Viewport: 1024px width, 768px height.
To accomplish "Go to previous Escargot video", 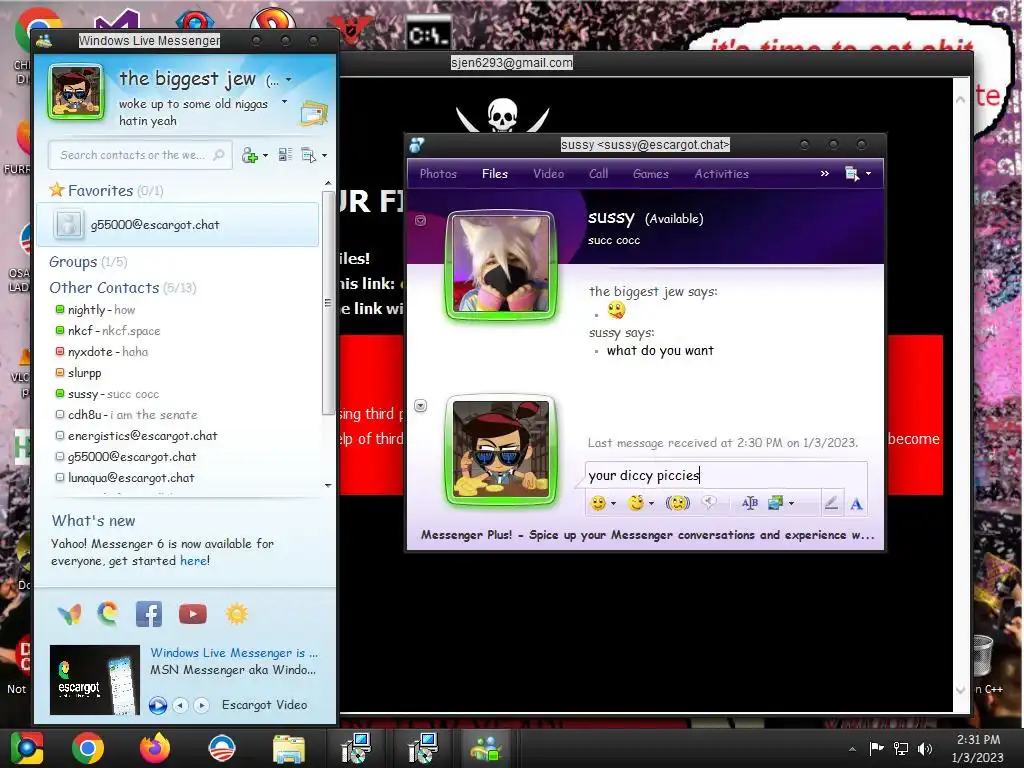I will pos(181,705).
